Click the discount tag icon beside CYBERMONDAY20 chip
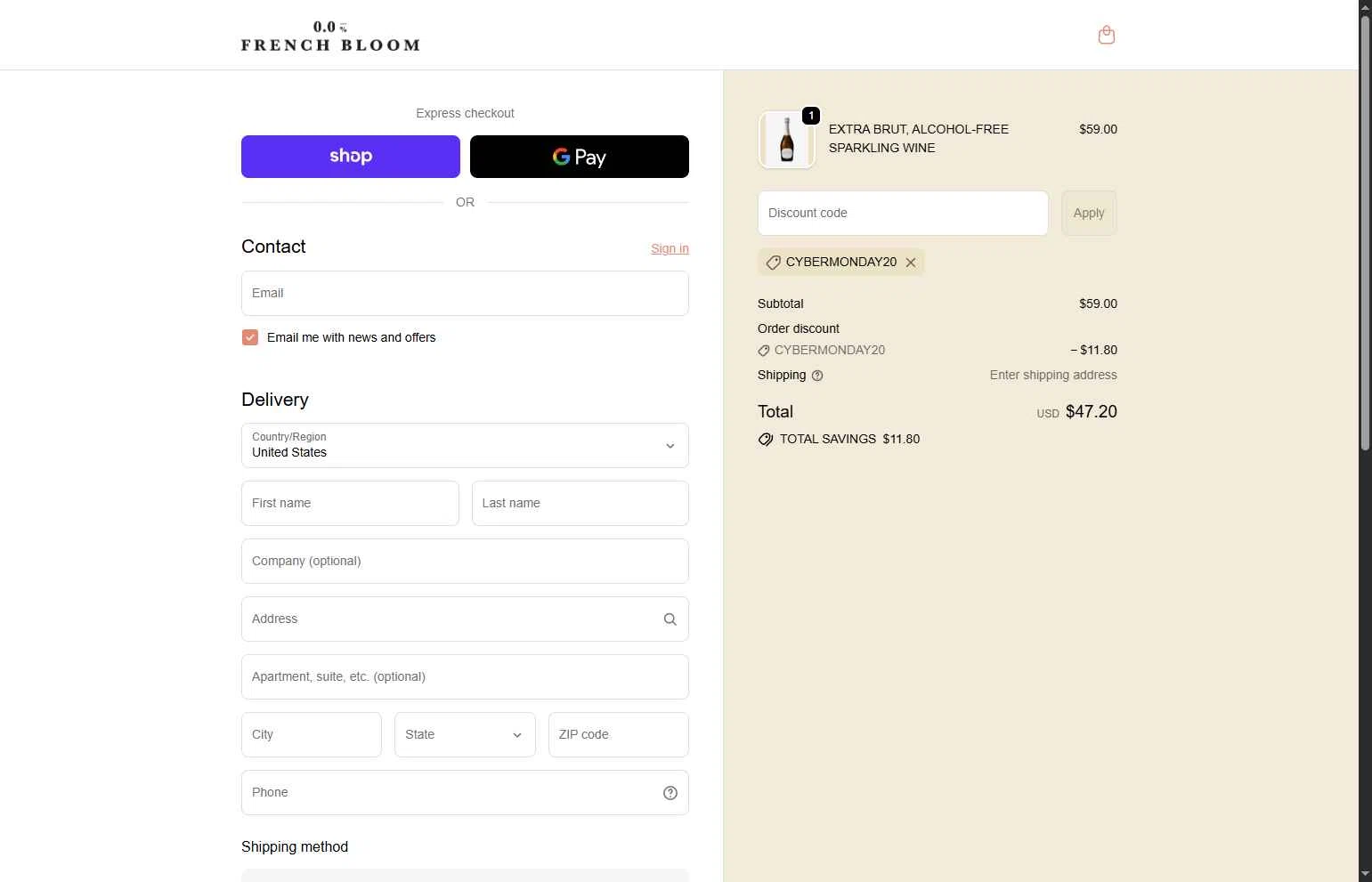The image size is (1372, 882). click(x=774, y=263)
